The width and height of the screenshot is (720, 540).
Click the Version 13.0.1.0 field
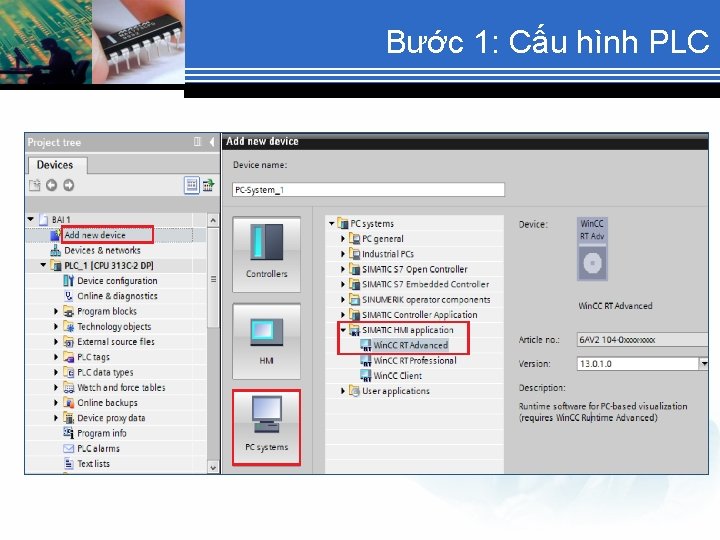(637, 364)
